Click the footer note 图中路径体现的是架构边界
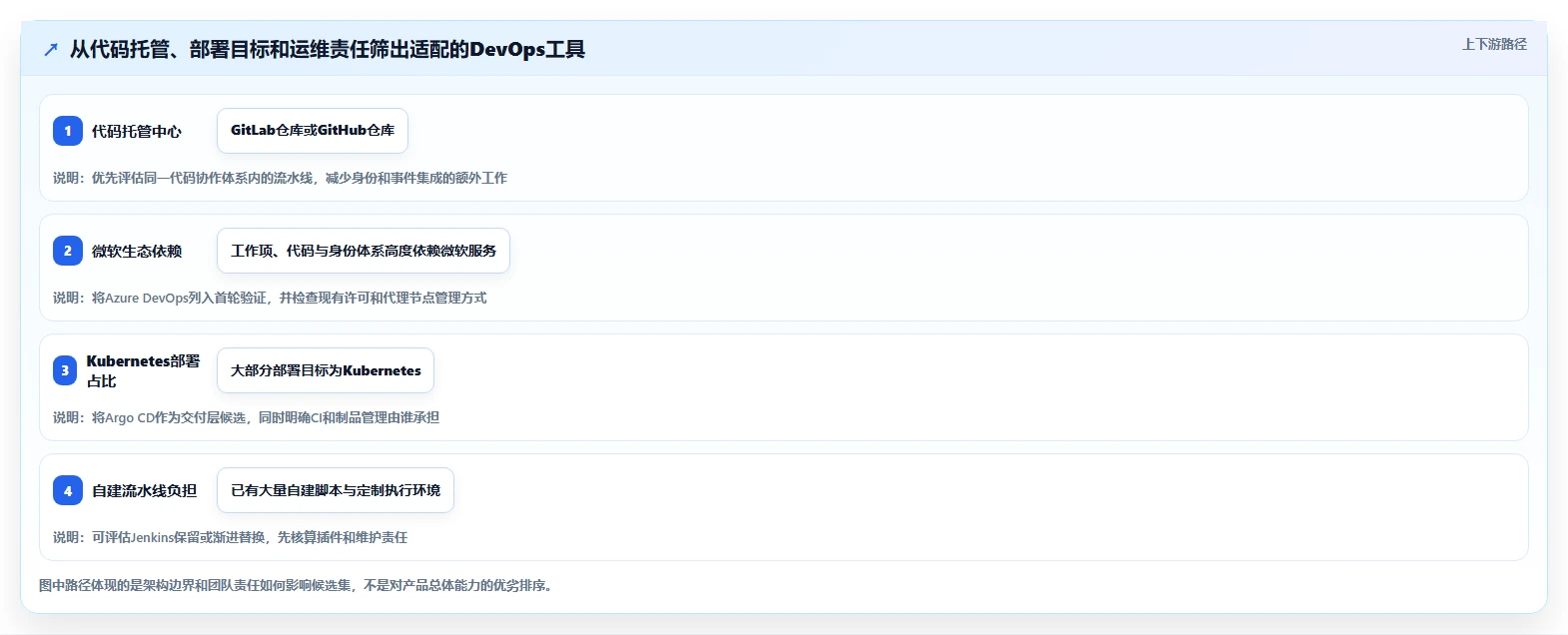 pyautogui.click(x=298, y=585)
